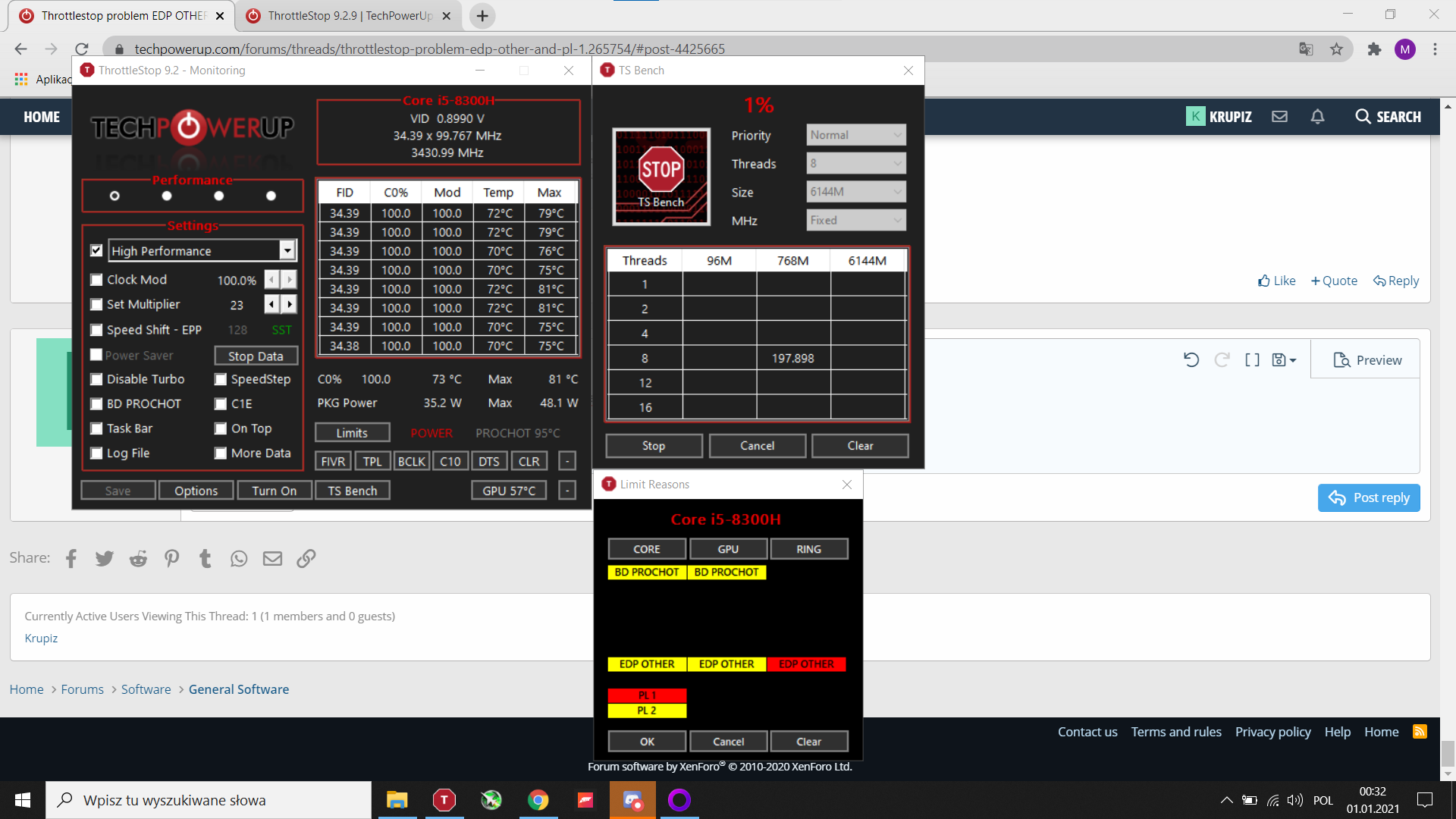Image resolution: width=1456 pixels, height=819 pixels.
Task: Open KRUPIZ account menu
Action: pyautogui.click(x=1219, y=117)
